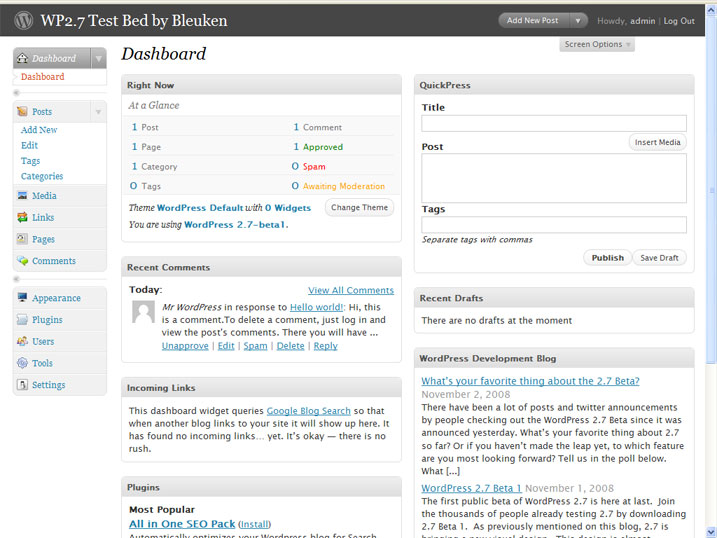Open the Media menu
The image size is (717, 538).
[44, 196]
